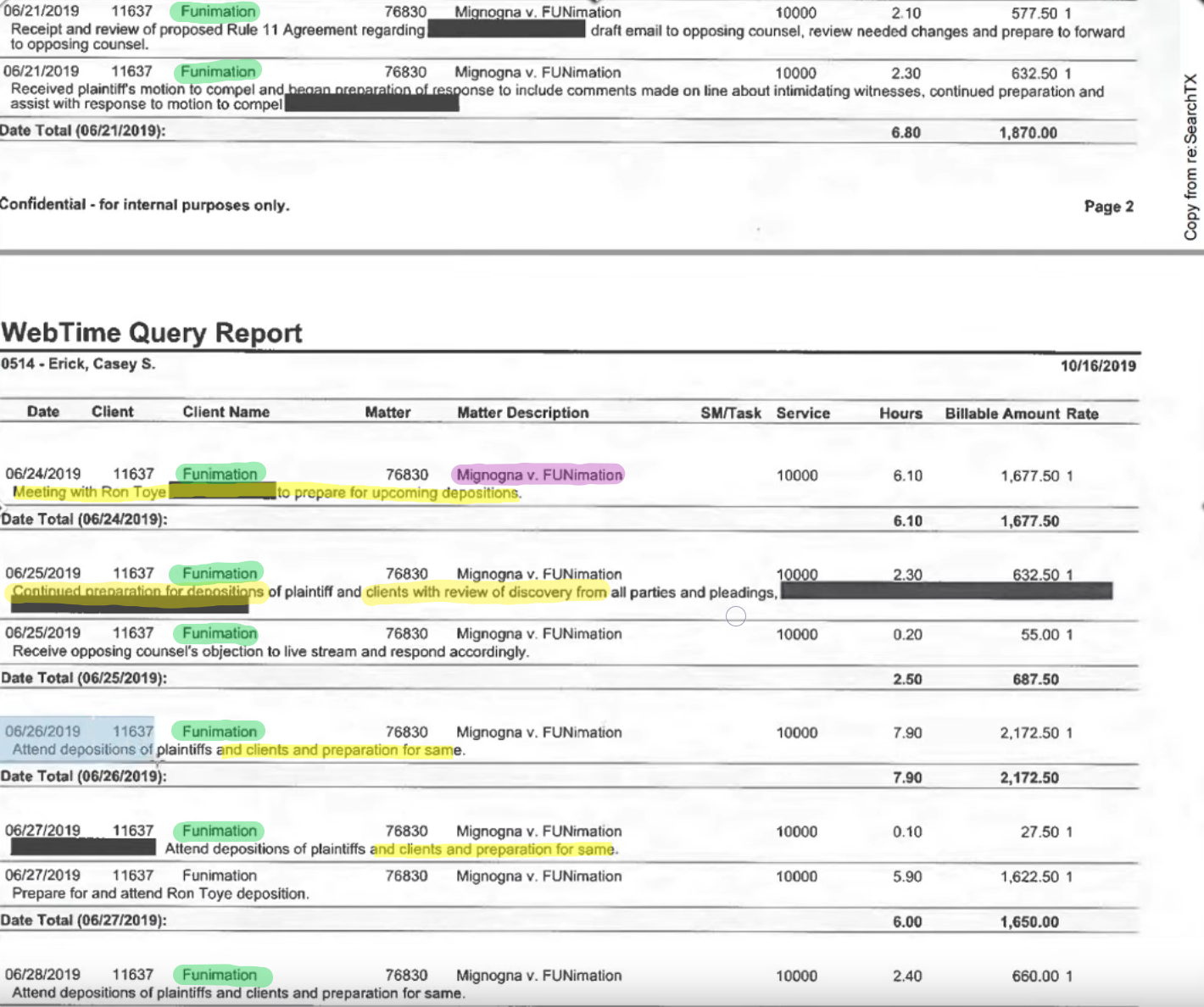This screenshot has width=1204, height=1007.
Task: Click the "Matter Description" column header
Action: coord(523,413)
